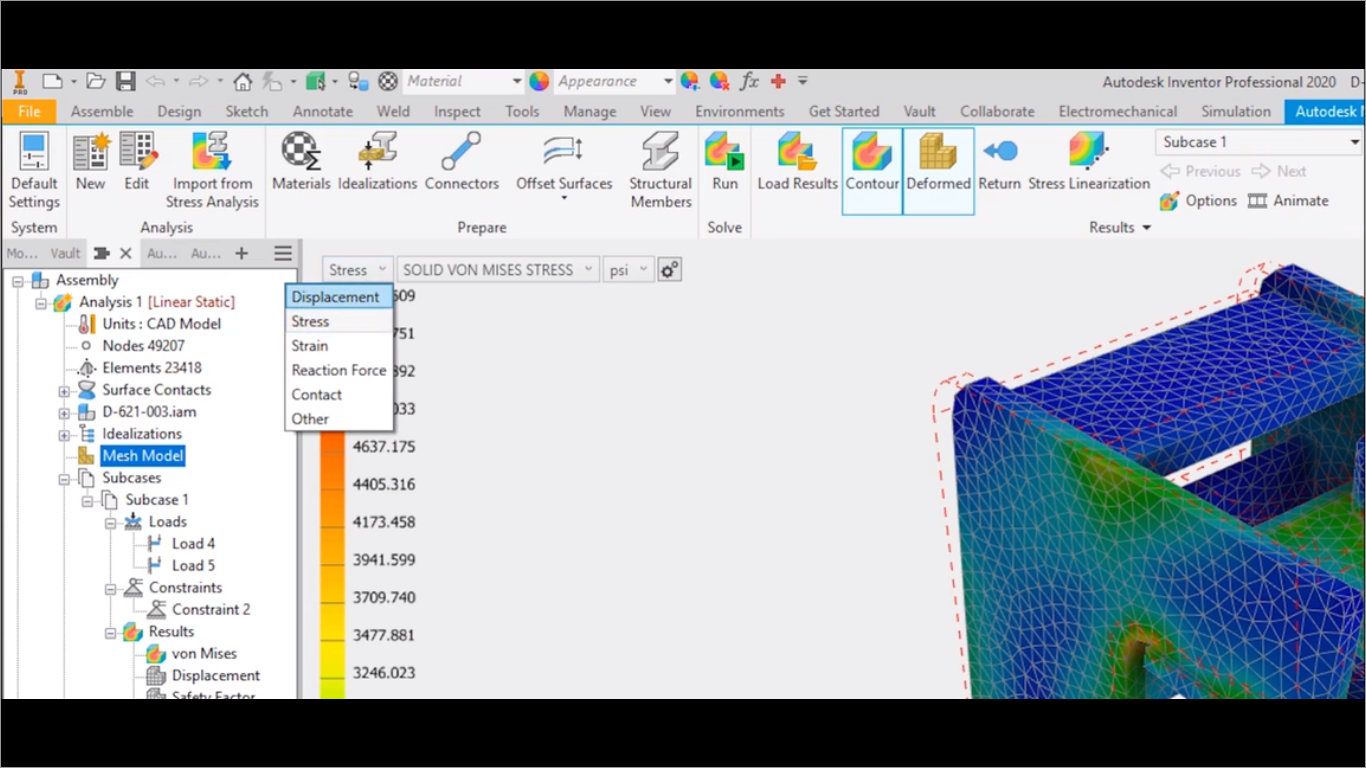Viewport: 1366px width, 768px height.
Task: Select Contact in the result type list
Action: point(338,395)
